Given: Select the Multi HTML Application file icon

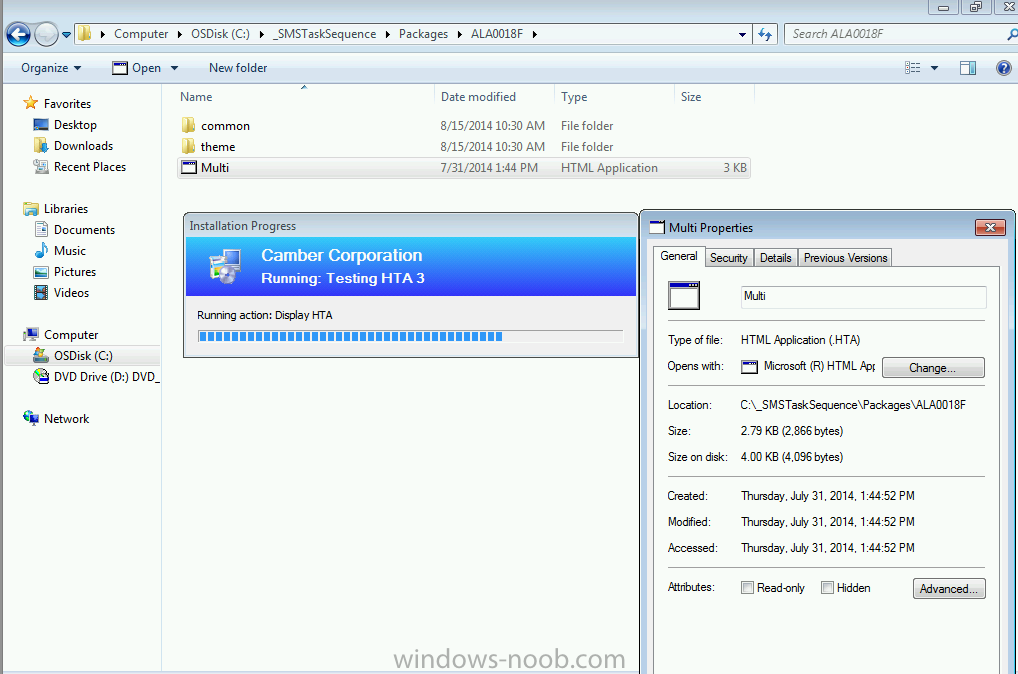Looking at the screenshot, I should pos(189,168).
